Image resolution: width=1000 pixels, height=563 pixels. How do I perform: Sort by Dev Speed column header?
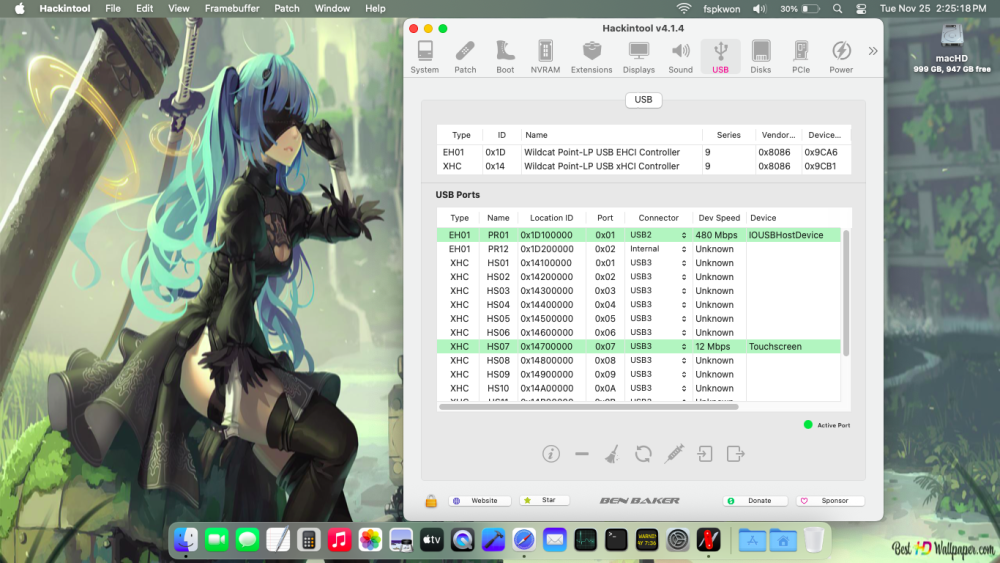tap(719, 217)
